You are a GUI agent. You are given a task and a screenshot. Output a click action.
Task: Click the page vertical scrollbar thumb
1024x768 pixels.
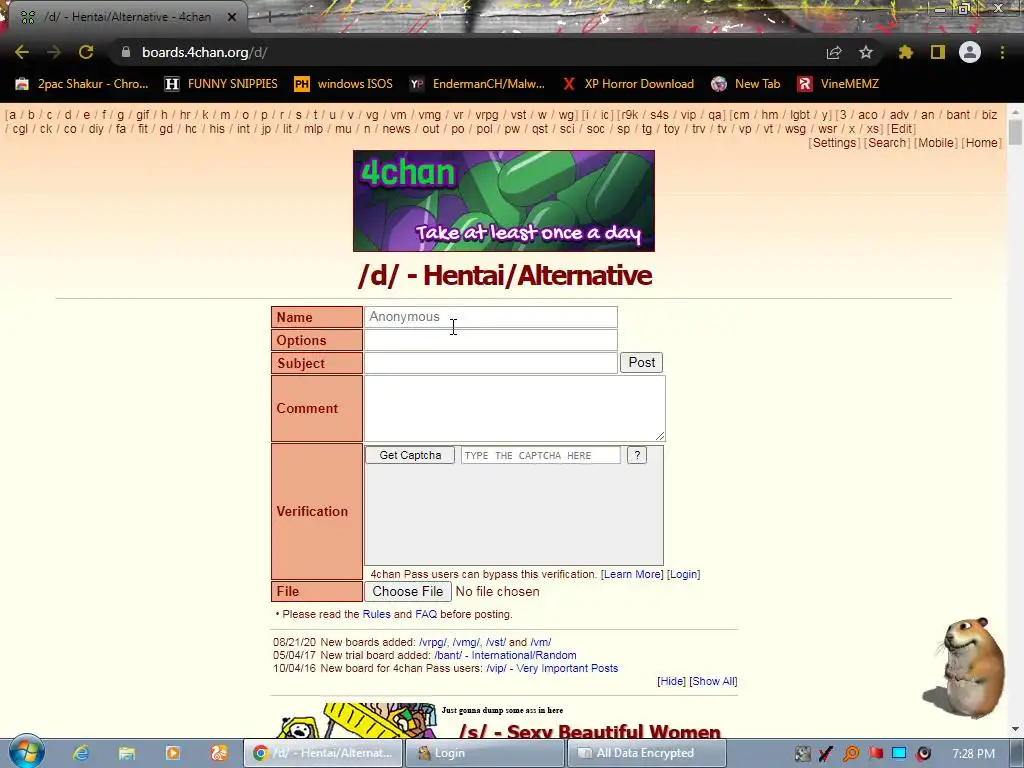[1016, 132]
